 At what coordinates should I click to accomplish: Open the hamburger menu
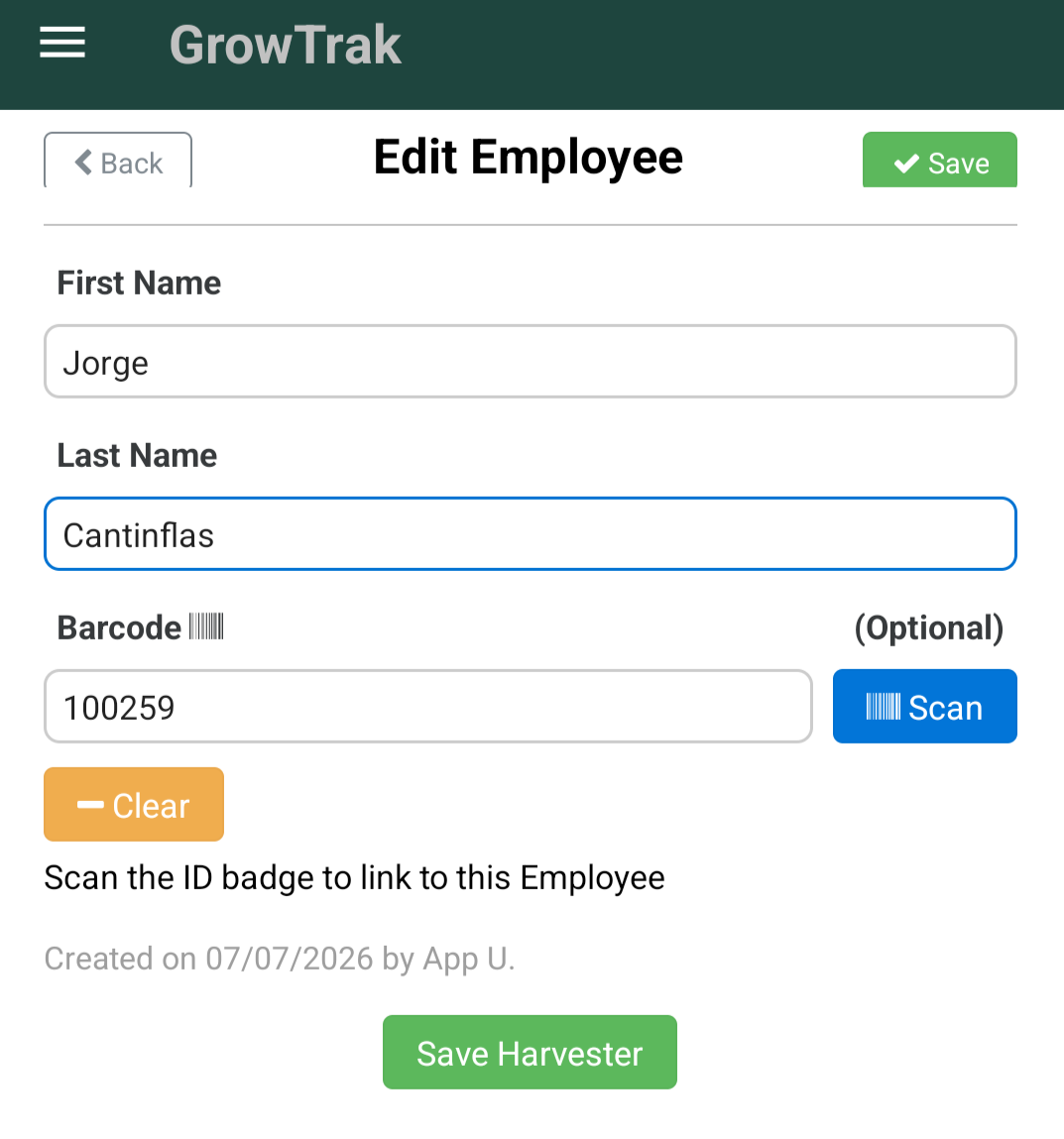(x=62, y=43)
